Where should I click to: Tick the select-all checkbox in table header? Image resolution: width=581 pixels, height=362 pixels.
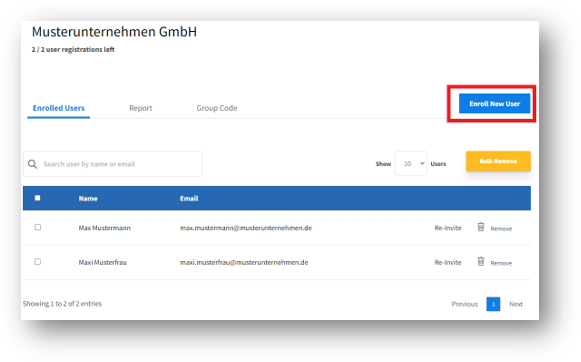[37, 198]
